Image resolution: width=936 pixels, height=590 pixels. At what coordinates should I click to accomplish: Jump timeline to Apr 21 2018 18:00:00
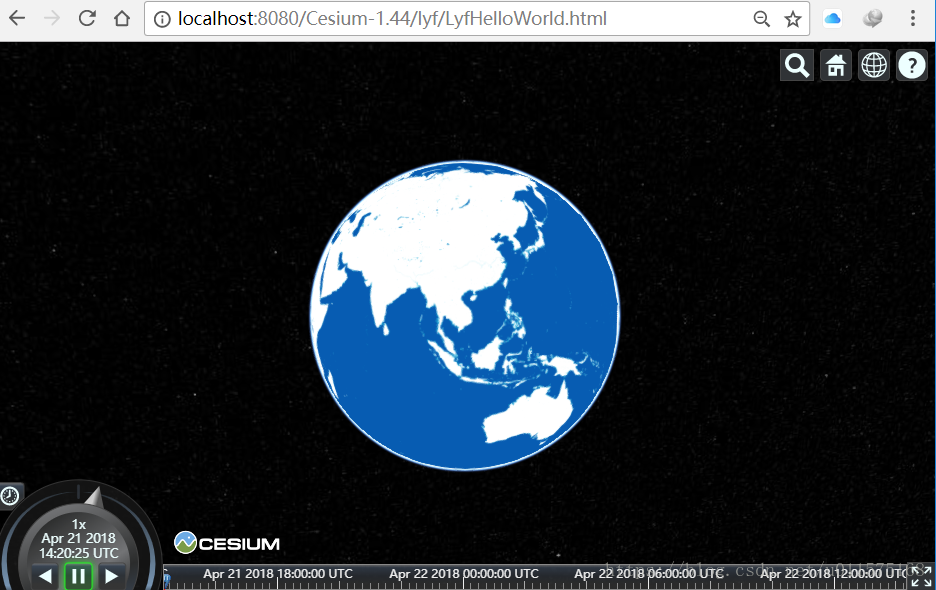coord(278,574)
